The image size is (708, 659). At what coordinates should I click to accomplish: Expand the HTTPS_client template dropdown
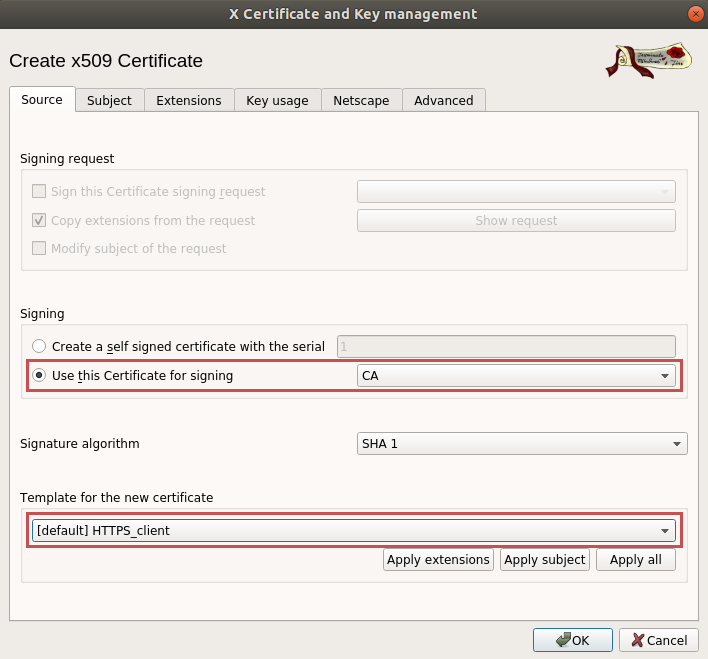353,530
